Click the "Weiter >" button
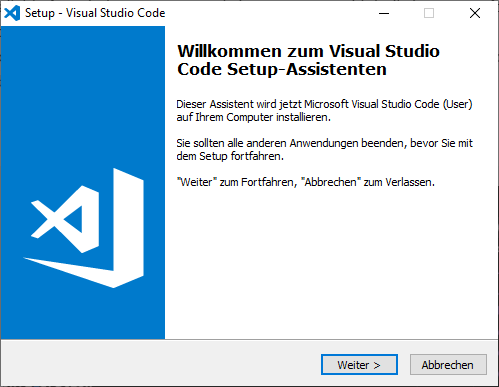This screenshot has width=499, height=387. pos(359,365)
